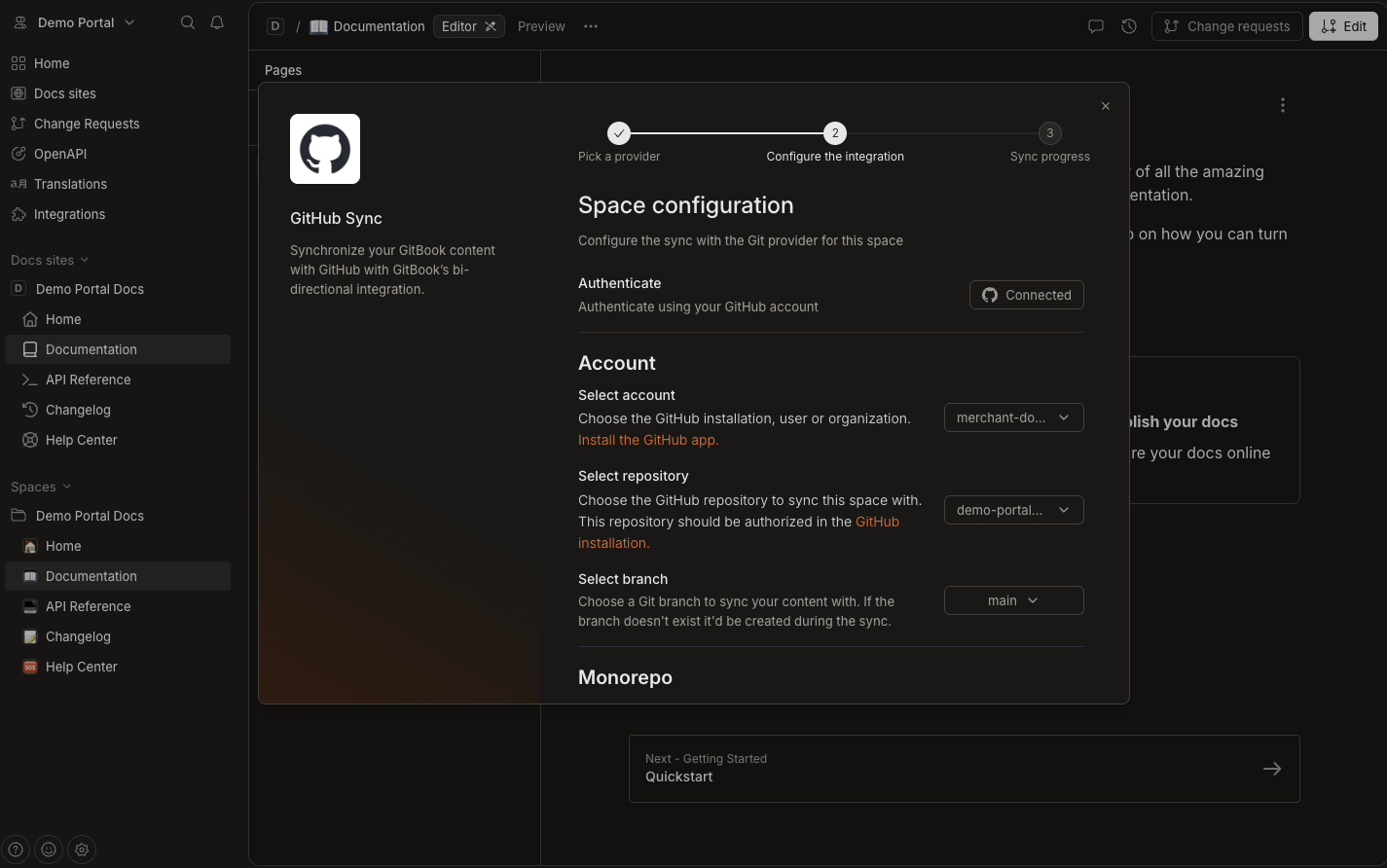The image size is (1387, 868).
Task: Click step 3 Sync progress indicator
Action: 1049,142
